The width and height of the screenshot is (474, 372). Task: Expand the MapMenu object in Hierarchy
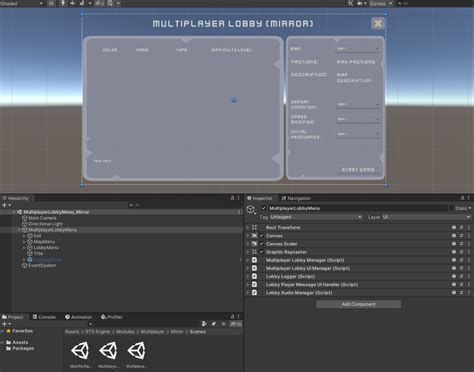[x=24, y=242]
